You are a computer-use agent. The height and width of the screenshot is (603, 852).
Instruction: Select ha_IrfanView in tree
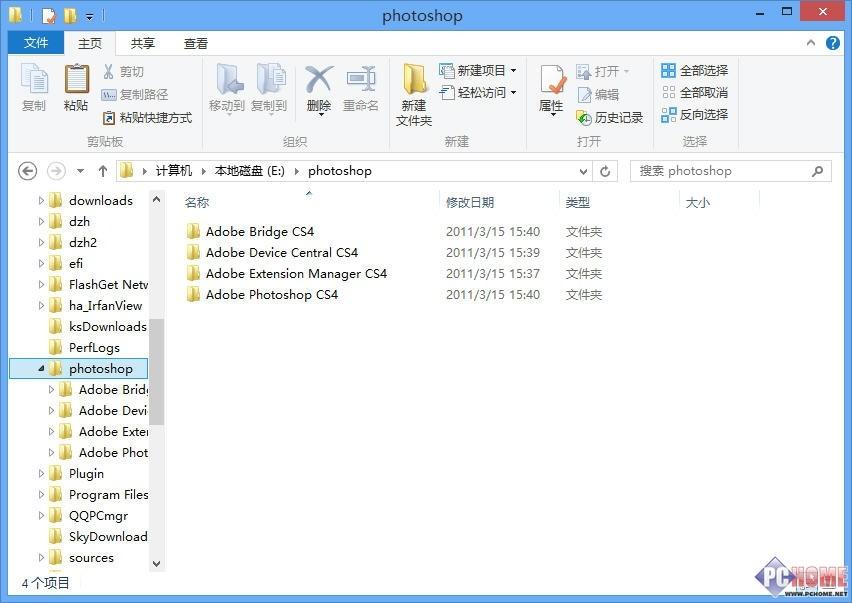click(95, 305)
